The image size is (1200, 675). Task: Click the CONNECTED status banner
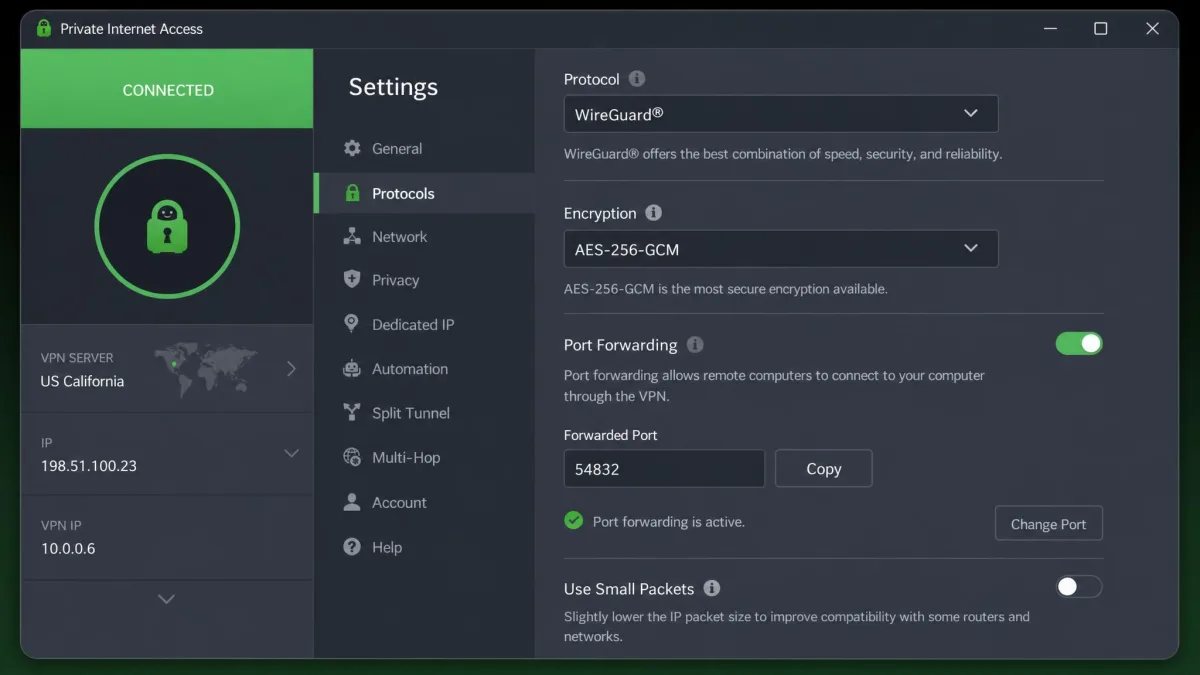pos(167,89)
